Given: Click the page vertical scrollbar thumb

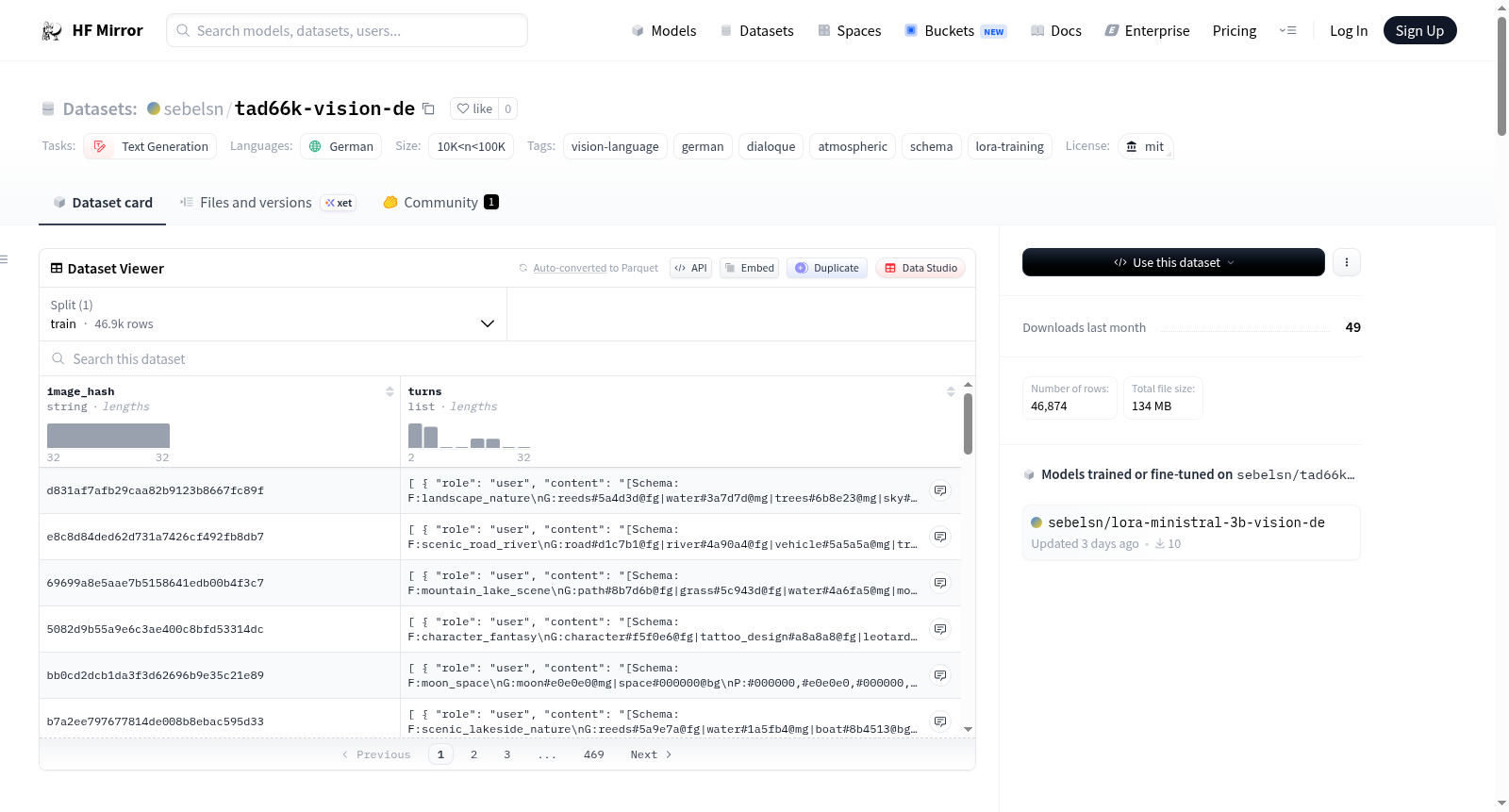Looking at the screenshot, I should coord(1501,75).
